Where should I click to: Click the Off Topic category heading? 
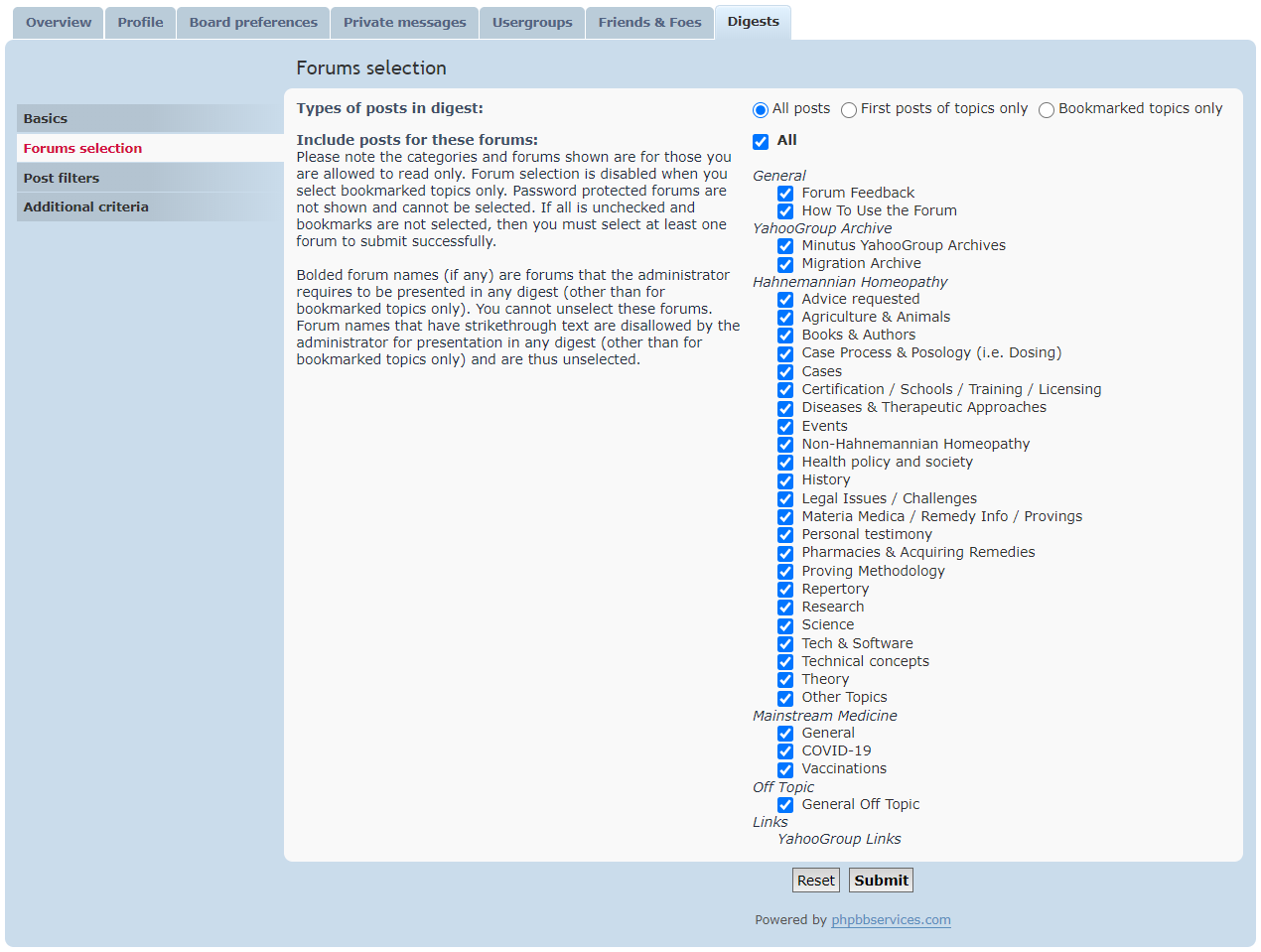click(783, 787)
